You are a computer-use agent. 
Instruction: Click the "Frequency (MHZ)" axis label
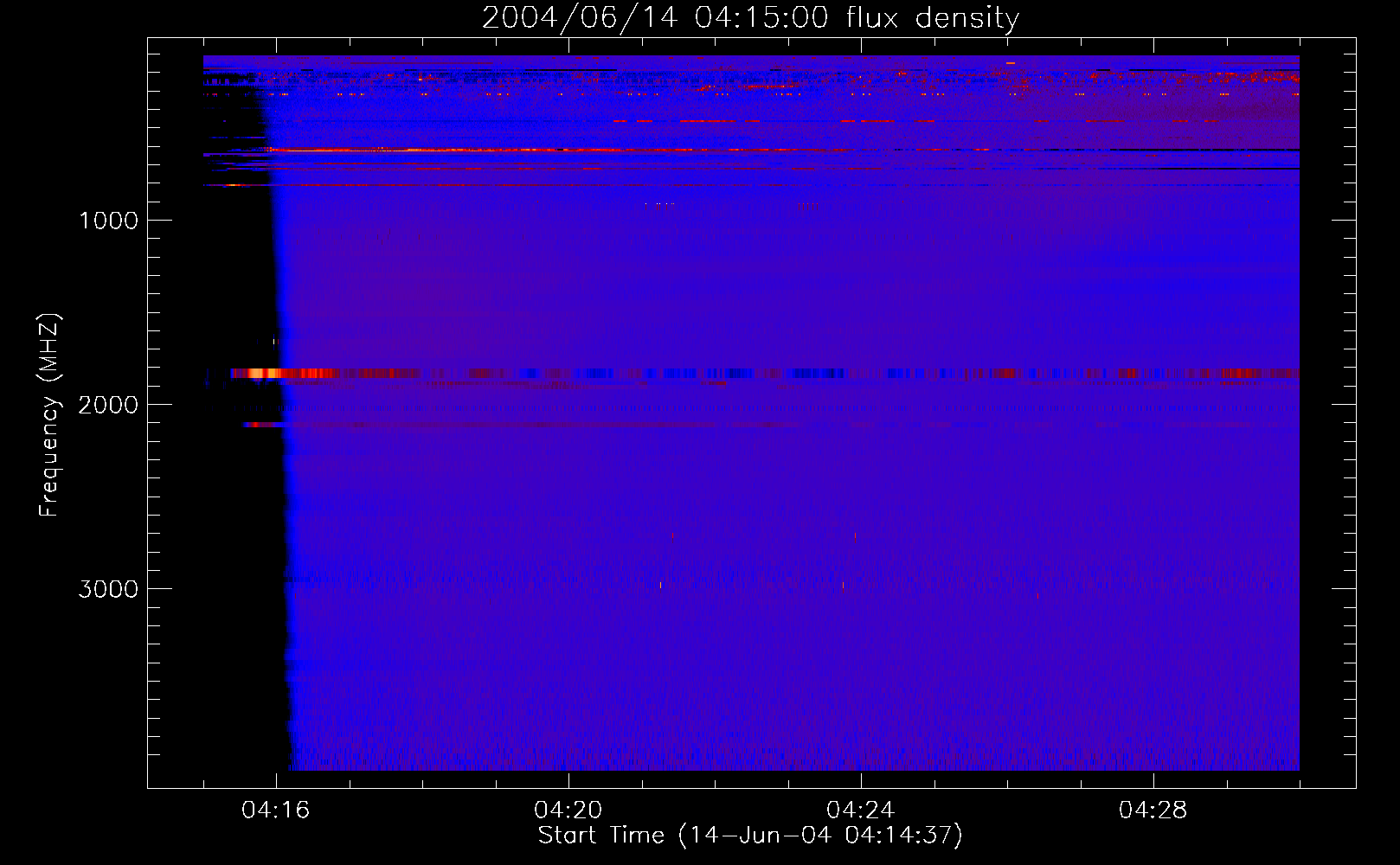pos(49,415)
